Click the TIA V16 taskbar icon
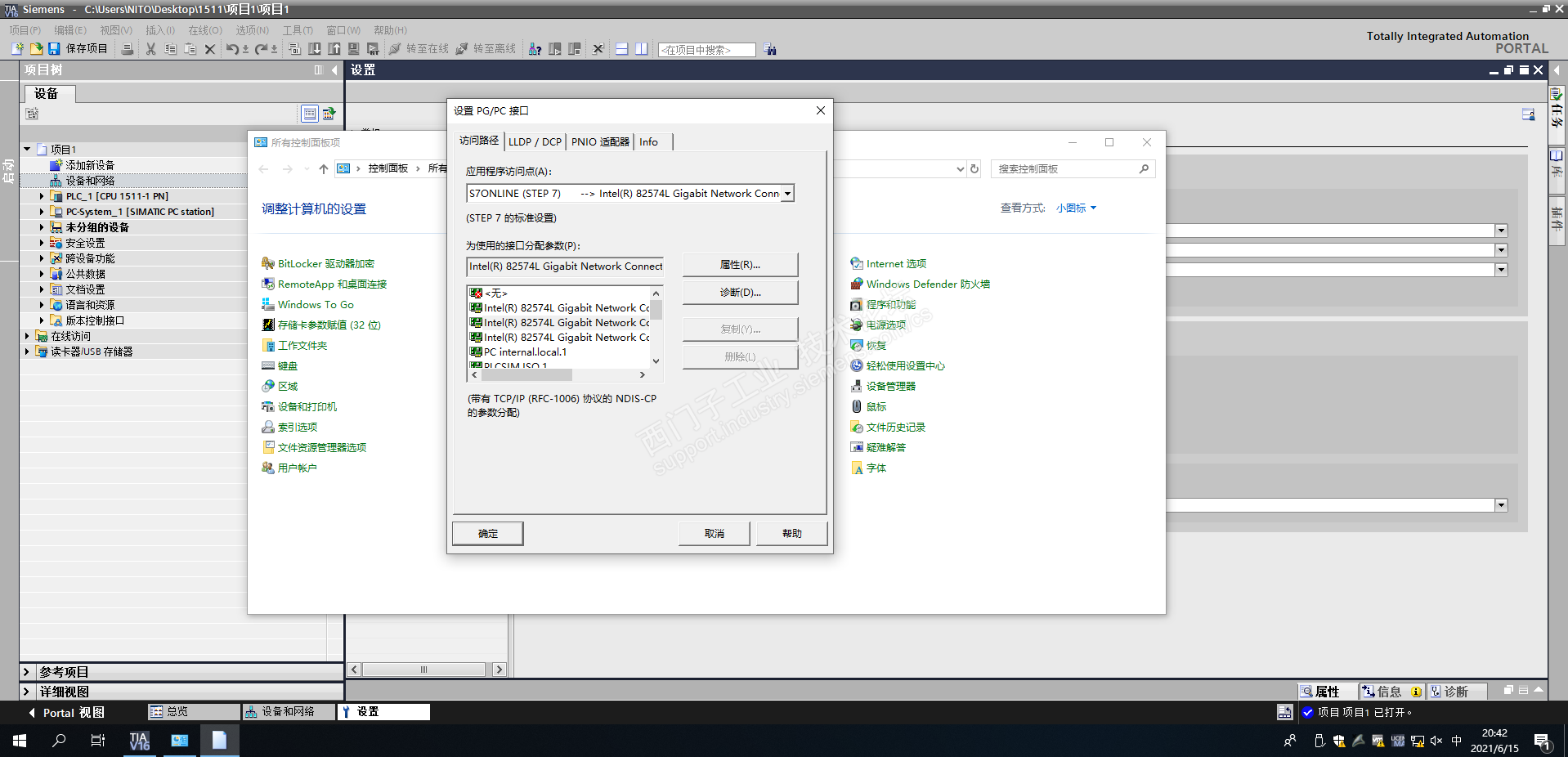The height and width of the screenshot is (757, 1568). (140, 741)
